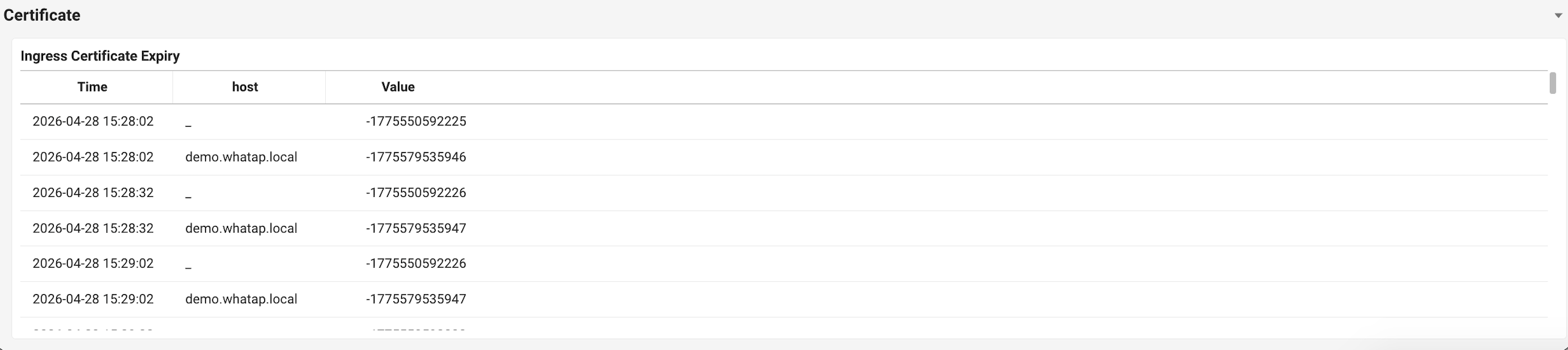Click last visible demo.whatap.local host cell
This screenshot has height=350, width=1568.
coord(241,299)
